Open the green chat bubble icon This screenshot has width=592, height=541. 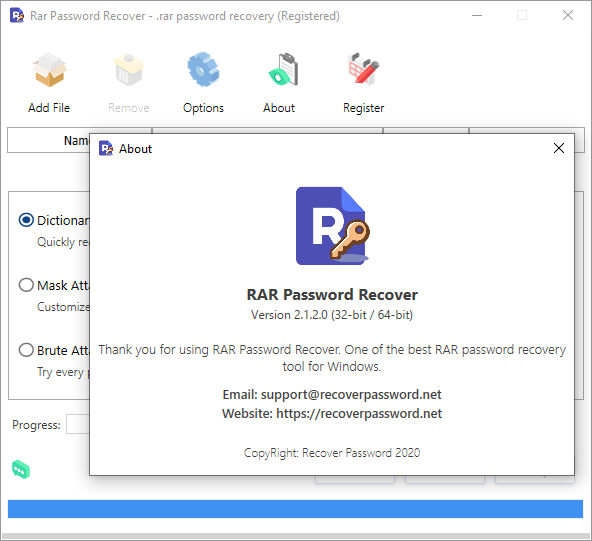click(x=21, y=469)
